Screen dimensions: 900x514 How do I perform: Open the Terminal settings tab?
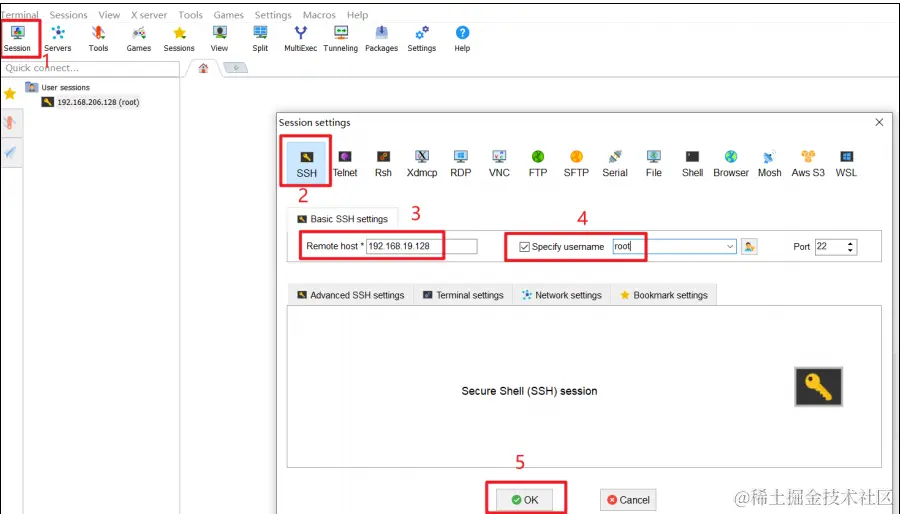(x=463, y=295)
